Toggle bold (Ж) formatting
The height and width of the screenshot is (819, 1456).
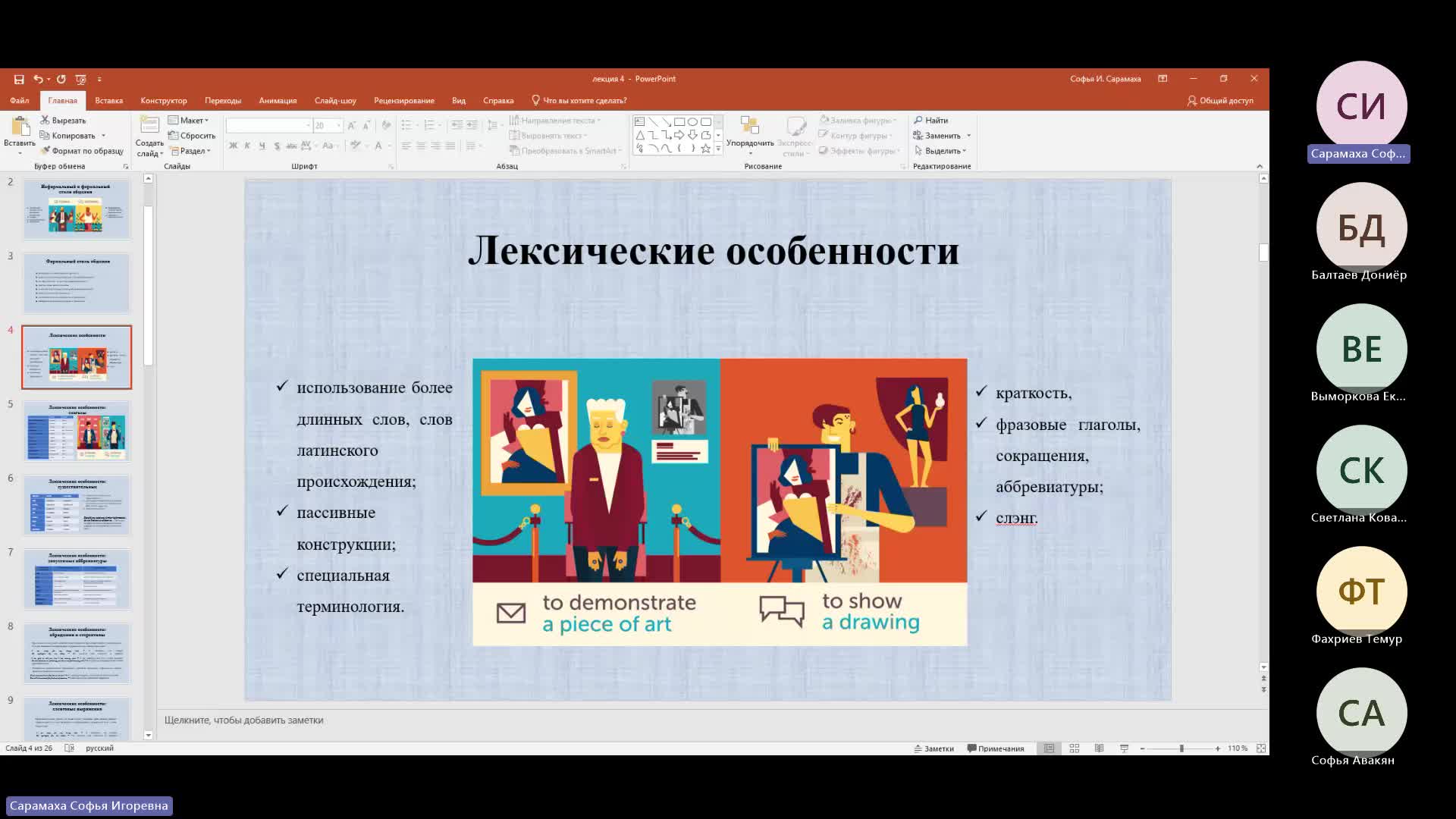click(233, 146)
